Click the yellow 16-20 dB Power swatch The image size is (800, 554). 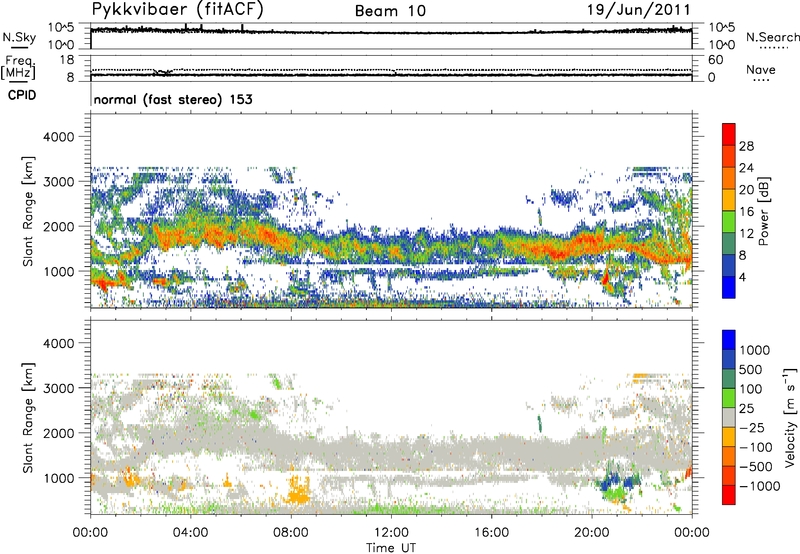tap(729, 199)
